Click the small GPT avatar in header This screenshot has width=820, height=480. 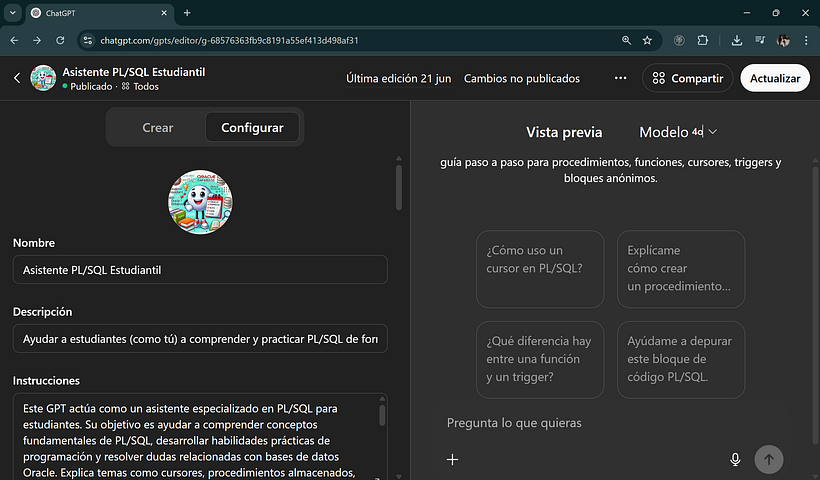[x=43, y=78]
